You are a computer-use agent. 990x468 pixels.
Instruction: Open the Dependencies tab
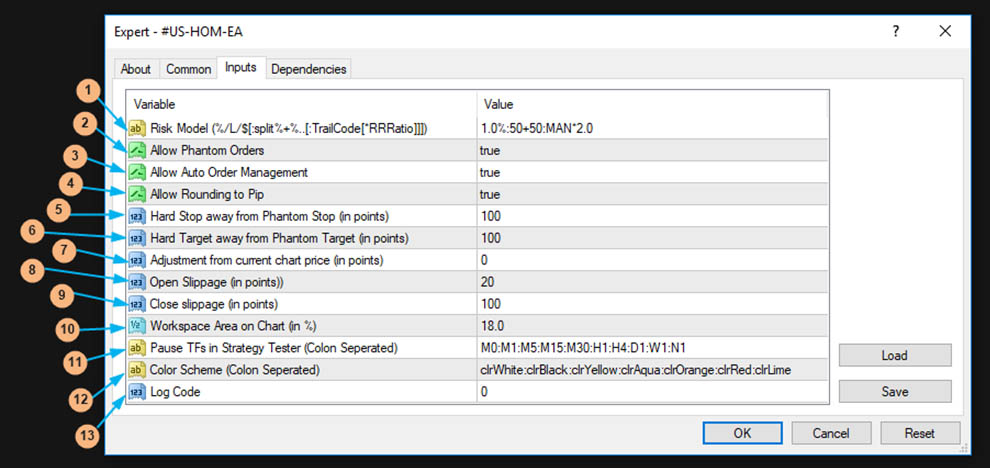point(308,69)
